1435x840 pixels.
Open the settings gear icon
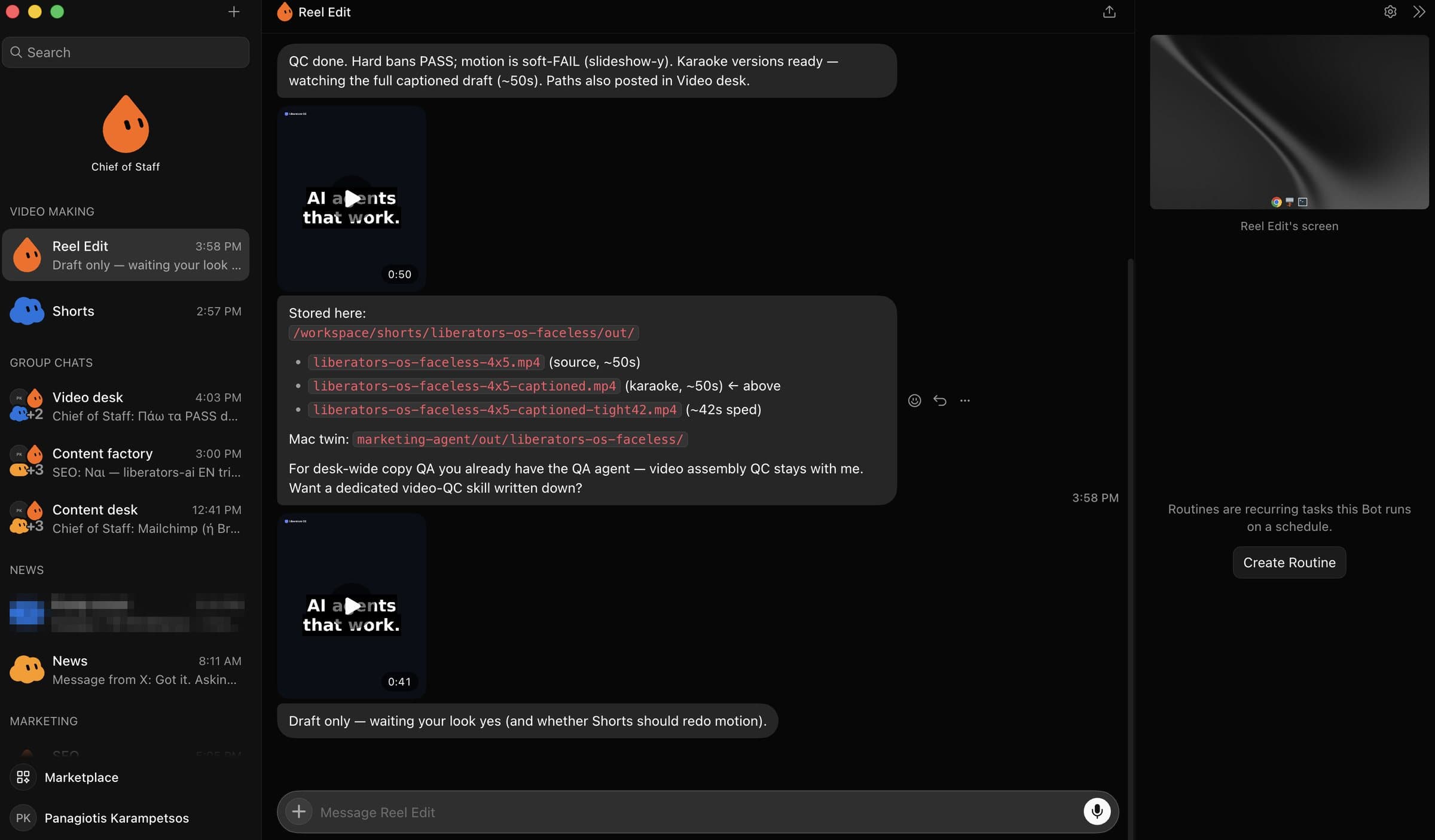1390,12
